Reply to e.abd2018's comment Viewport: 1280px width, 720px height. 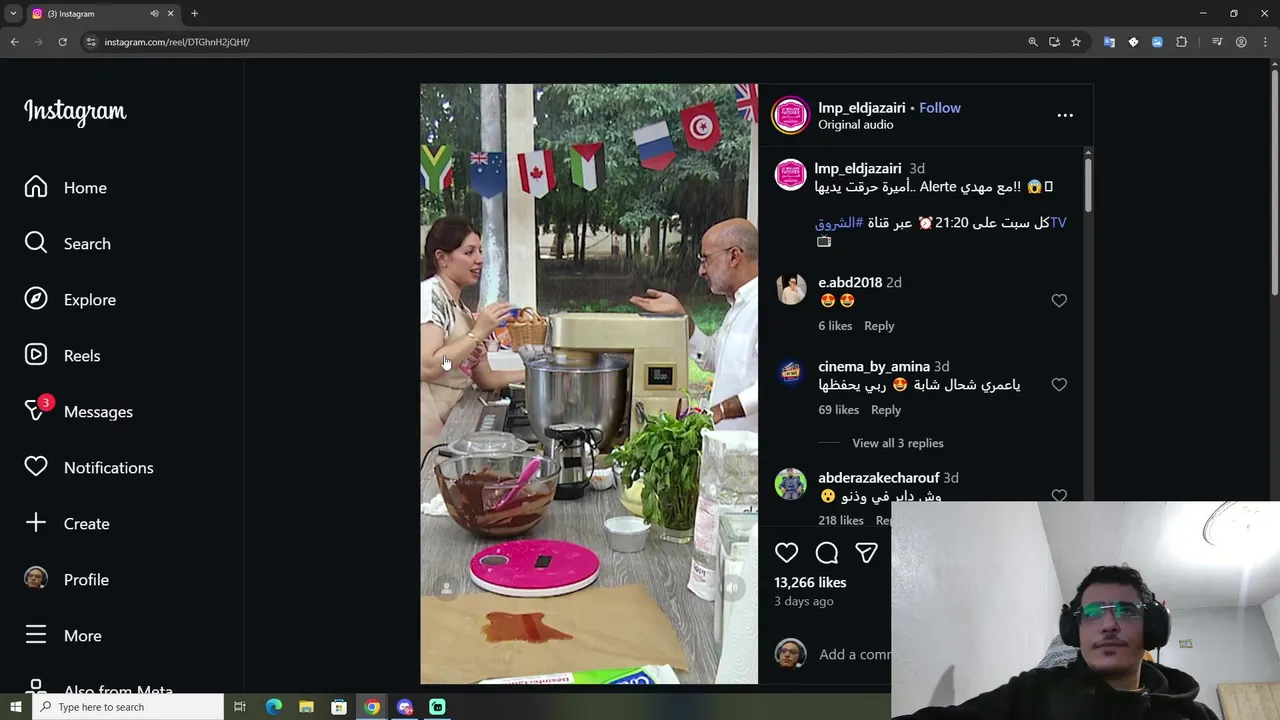click(879, 326)
